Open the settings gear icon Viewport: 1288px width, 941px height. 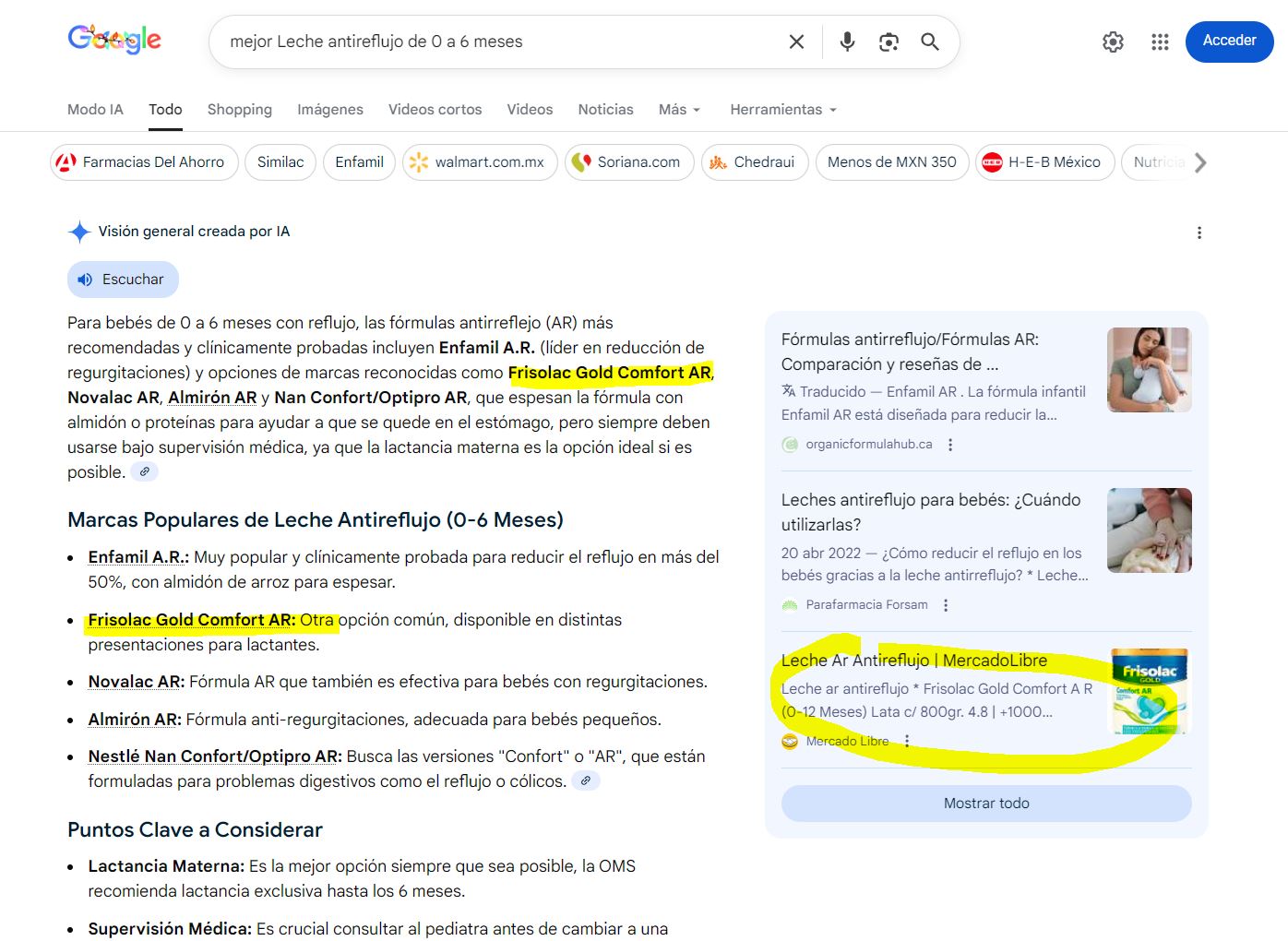(x=1113, y=42)
